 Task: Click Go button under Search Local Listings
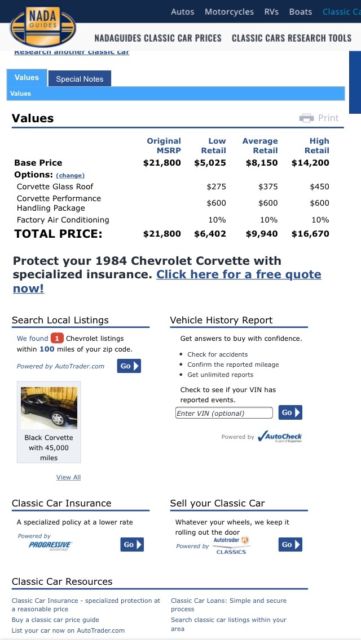[x=129, y=366]
